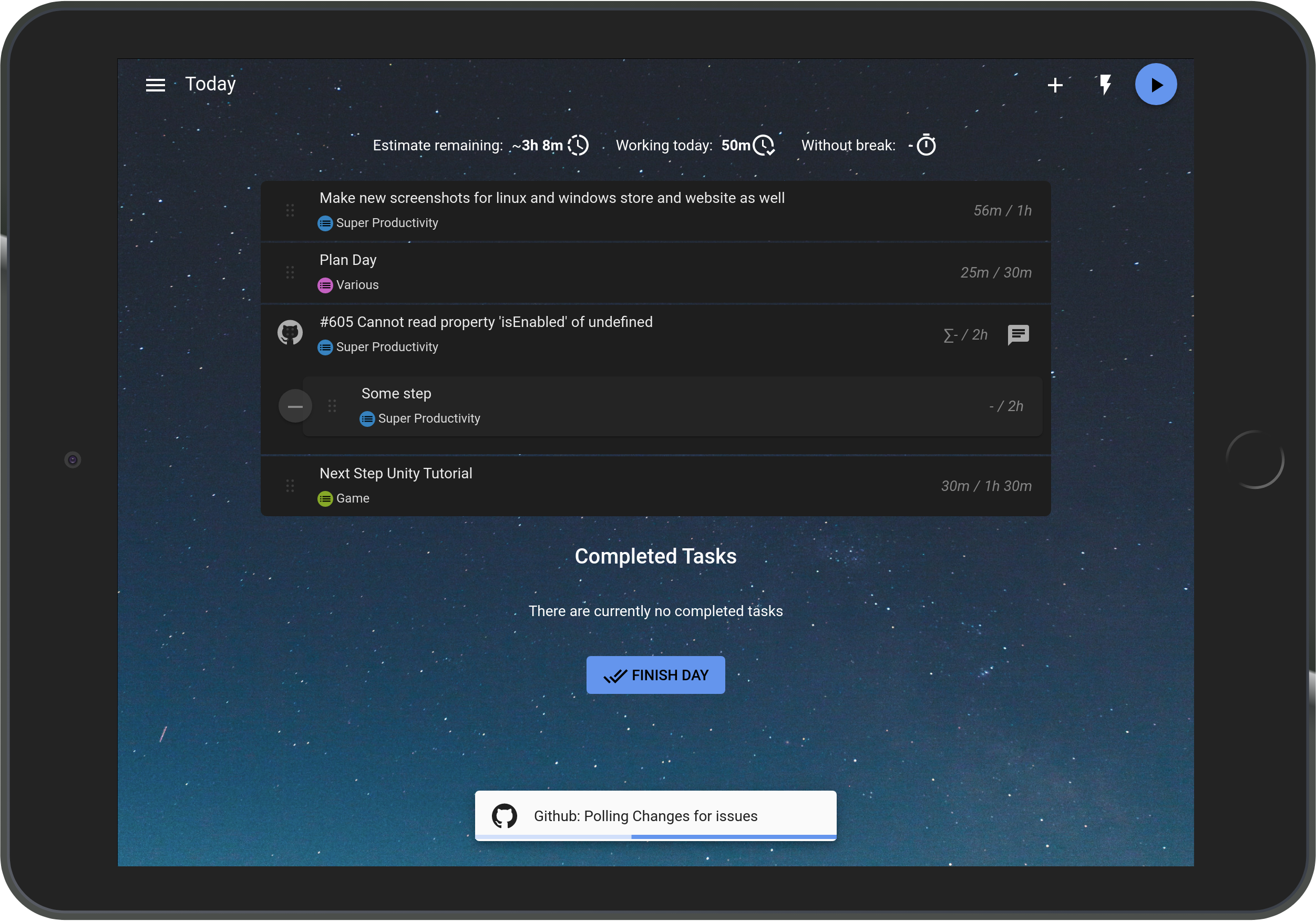Collapse sub tasks with the minus button
The width and height of the screenshot is (1316, 921).
tap(295, 406)
